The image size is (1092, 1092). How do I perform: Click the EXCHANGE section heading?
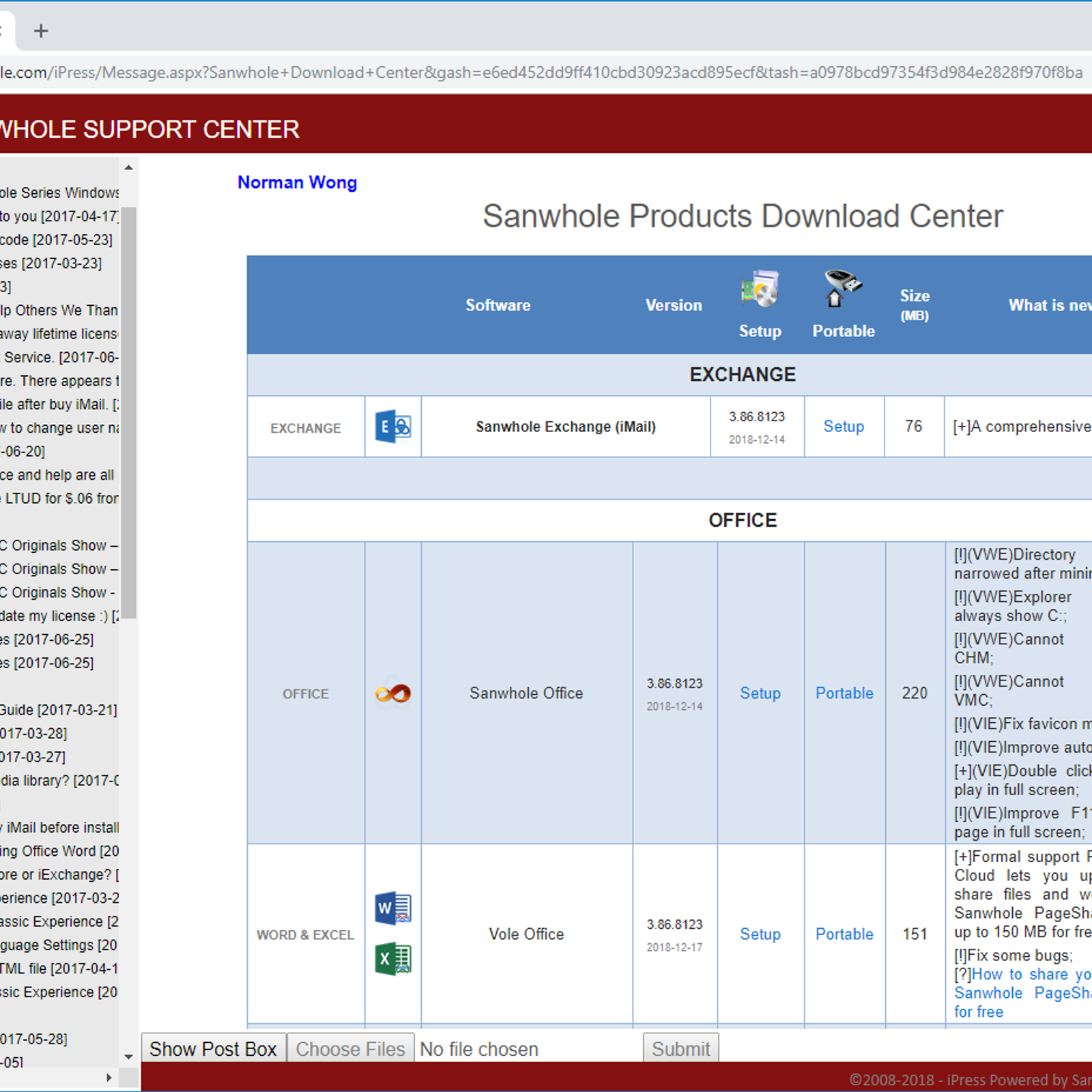coord(743,375)
